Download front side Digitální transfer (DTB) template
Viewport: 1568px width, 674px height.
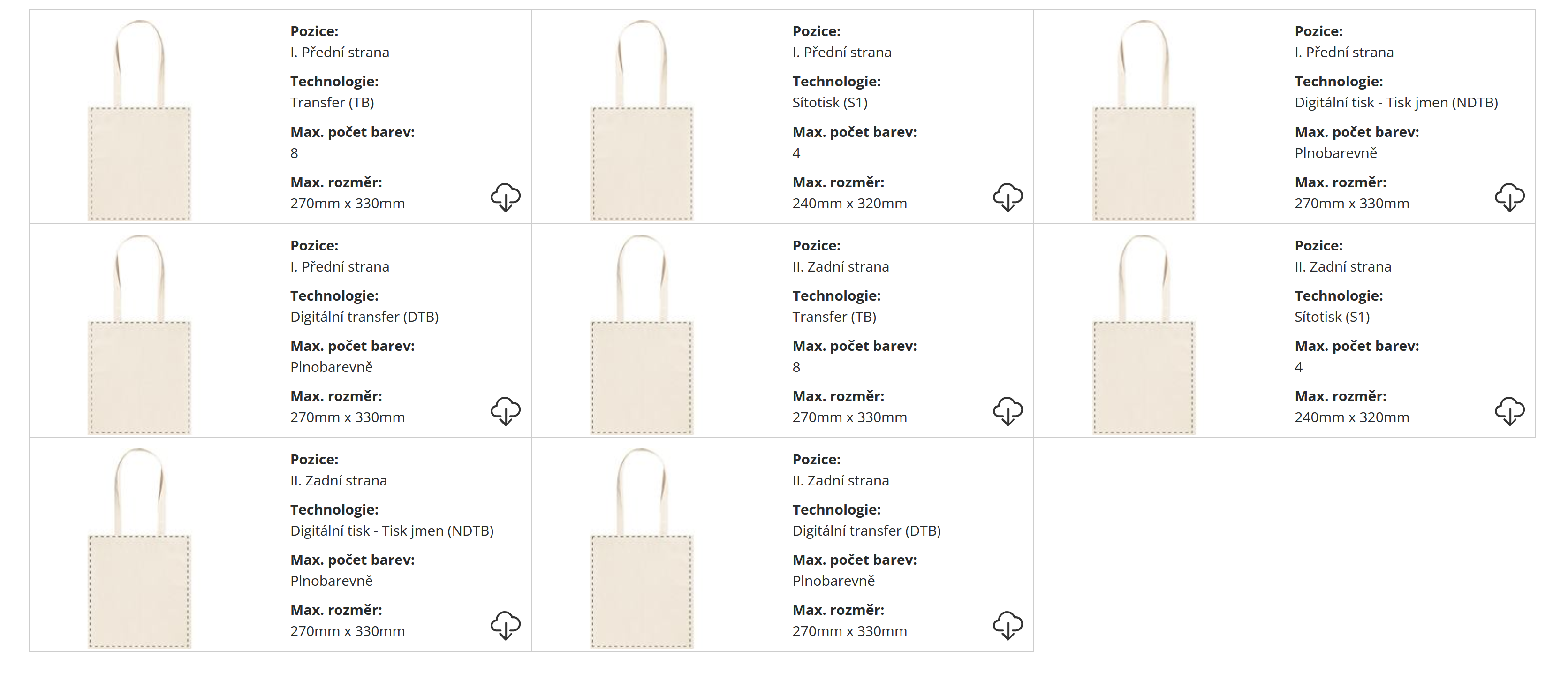[x=505, y=412]
